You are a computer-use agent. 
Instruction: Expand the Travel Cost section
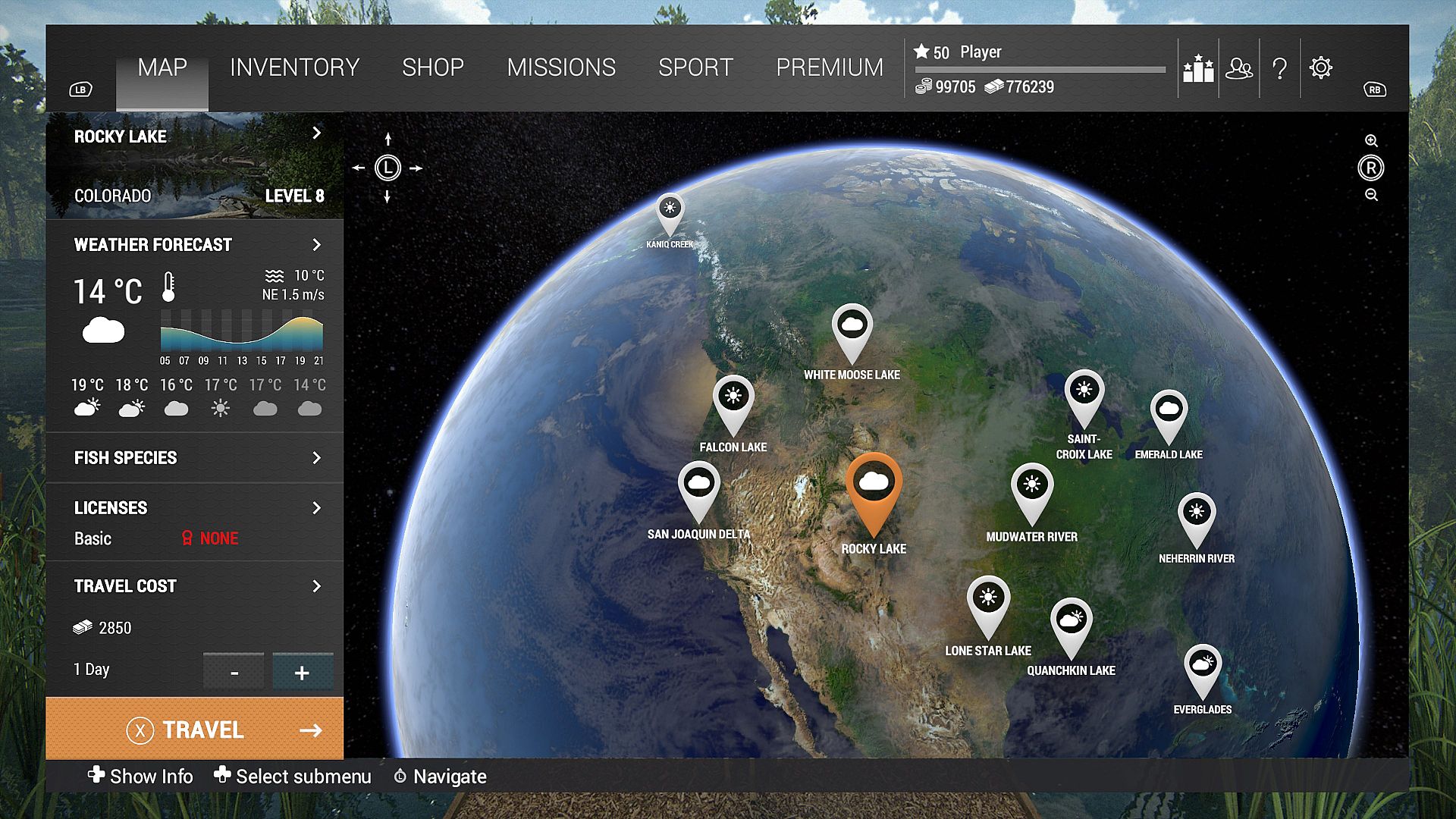tap(316, 586)
